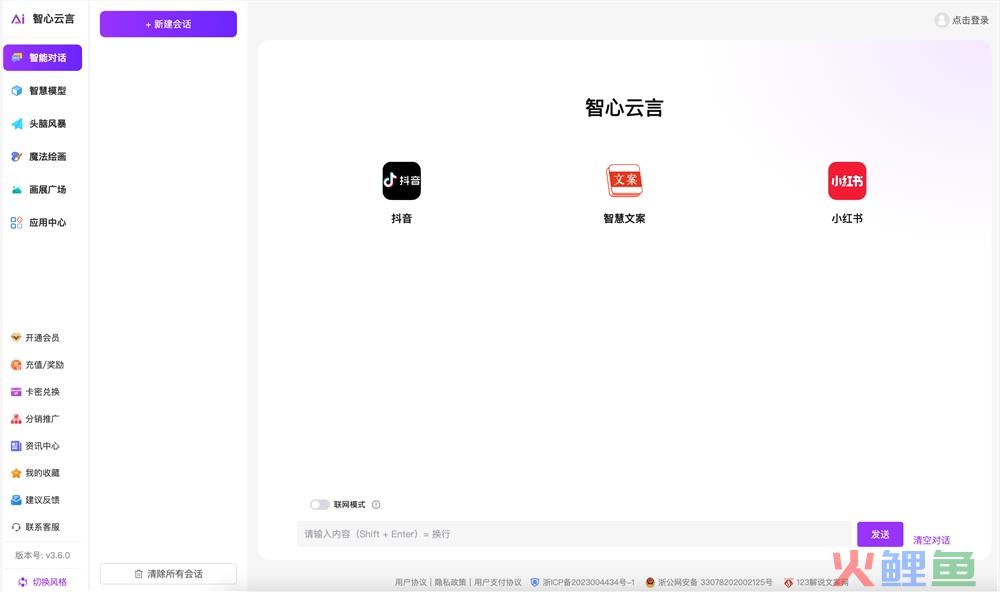The width and height of the screenshot is (1000, 592).
Task: Select the 小红书 app icon
Action: pos(847,181)
